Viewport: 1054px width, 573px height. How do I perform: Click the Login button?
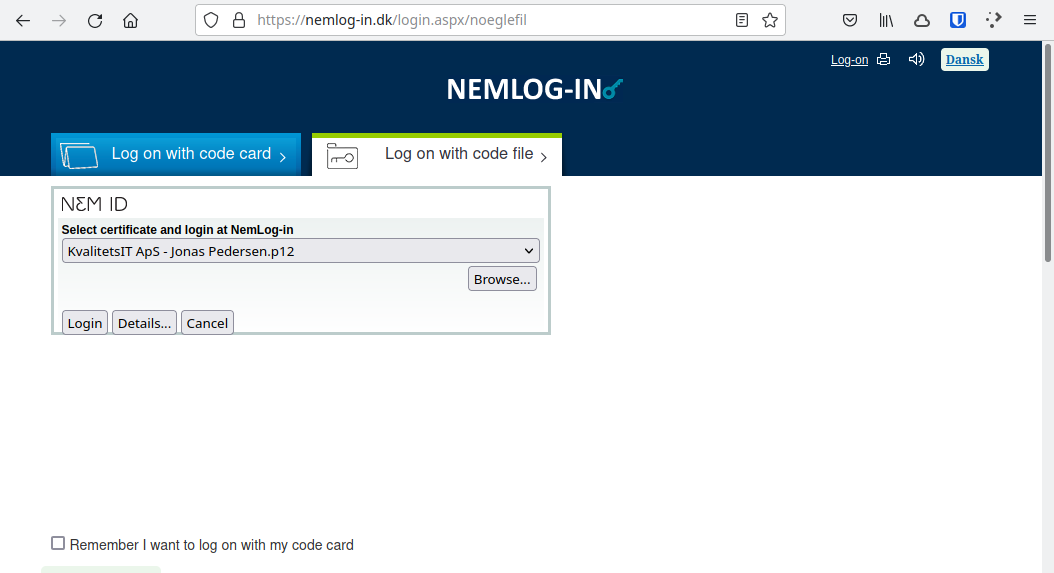[85, 323]
